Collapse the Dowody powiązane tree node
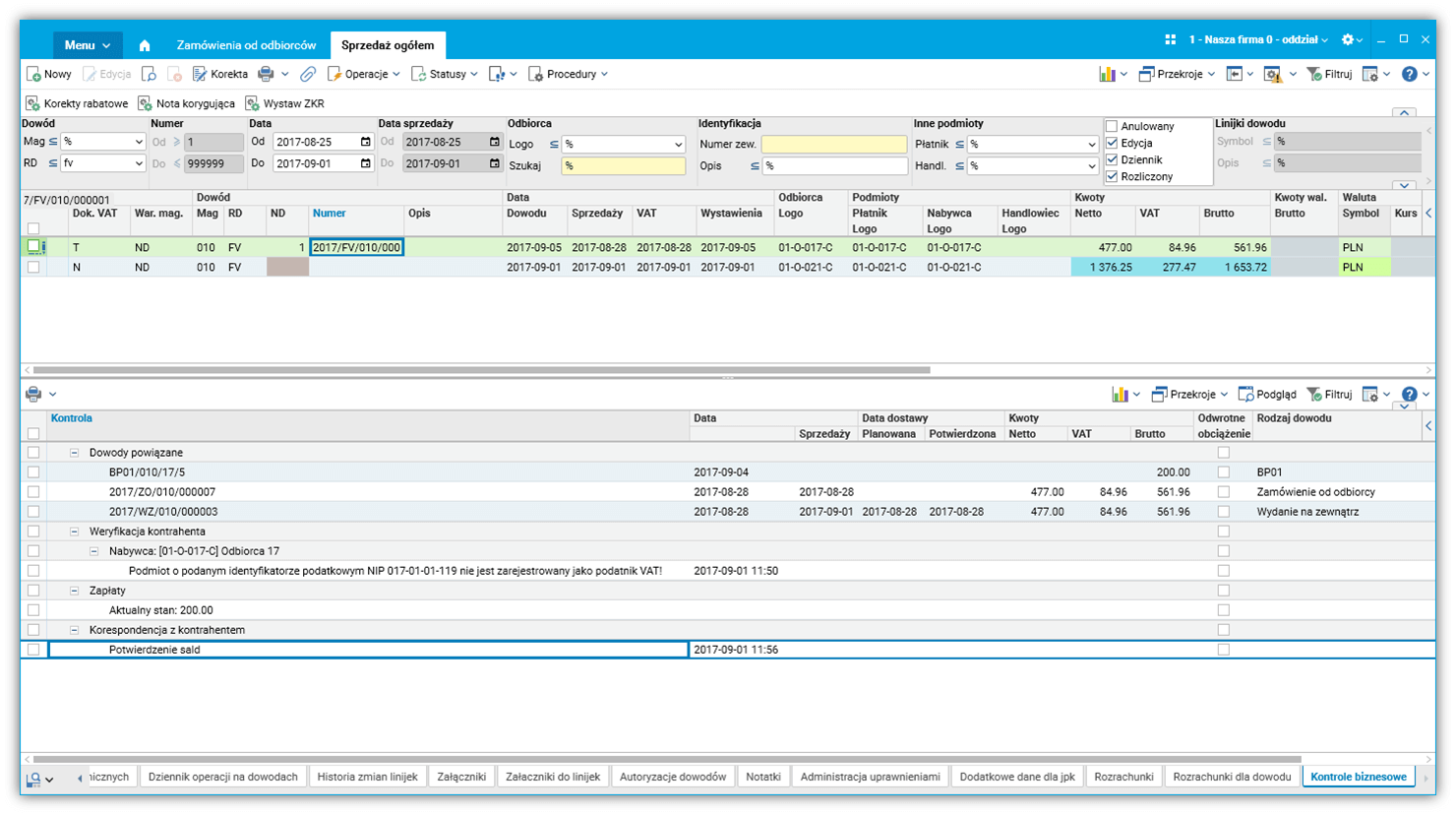The image size is (1456, 815). pyautogui.click(x=74, y=453)
